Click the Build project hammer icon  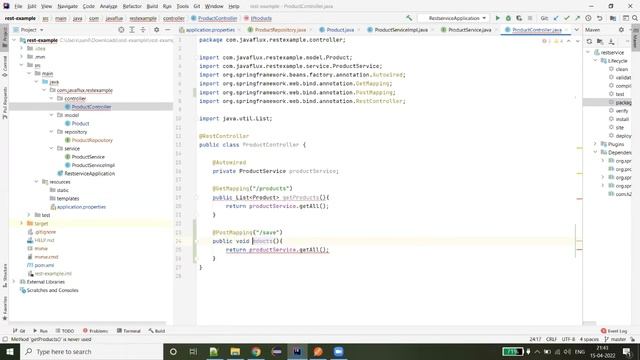pos(409,18)
